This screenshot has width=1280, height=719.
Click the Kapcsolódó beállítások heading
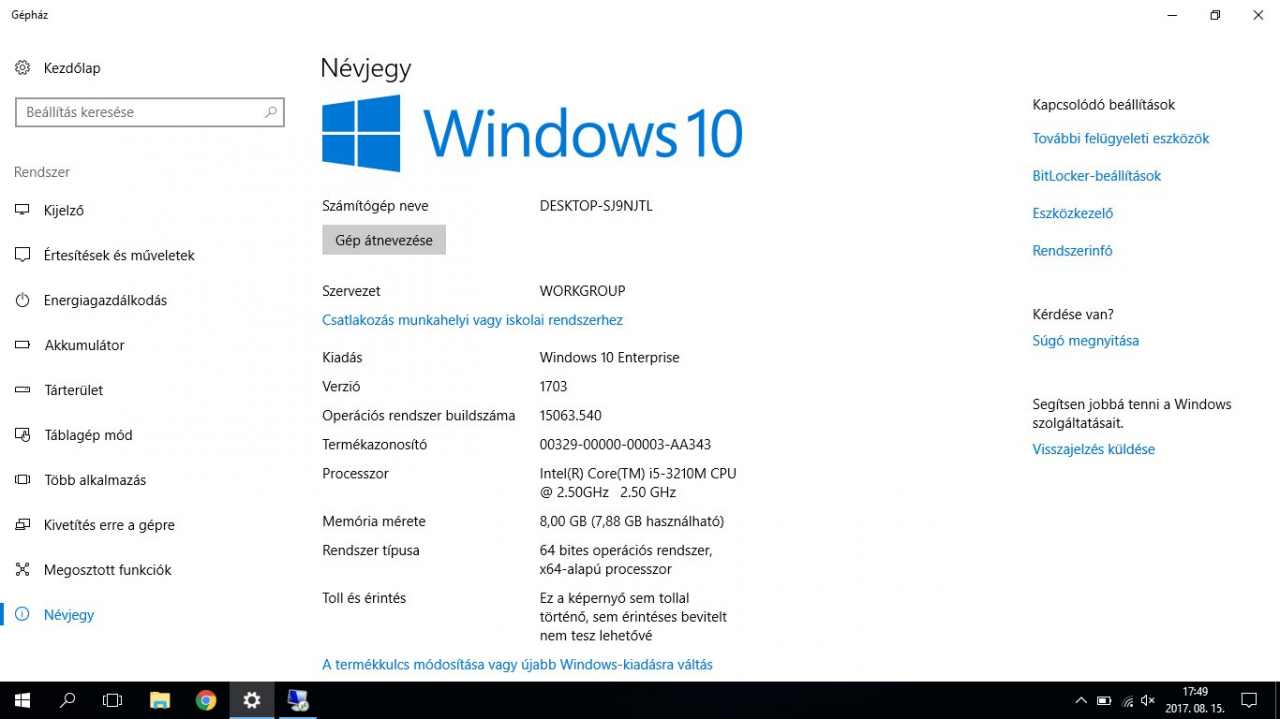pos(1104,104)
